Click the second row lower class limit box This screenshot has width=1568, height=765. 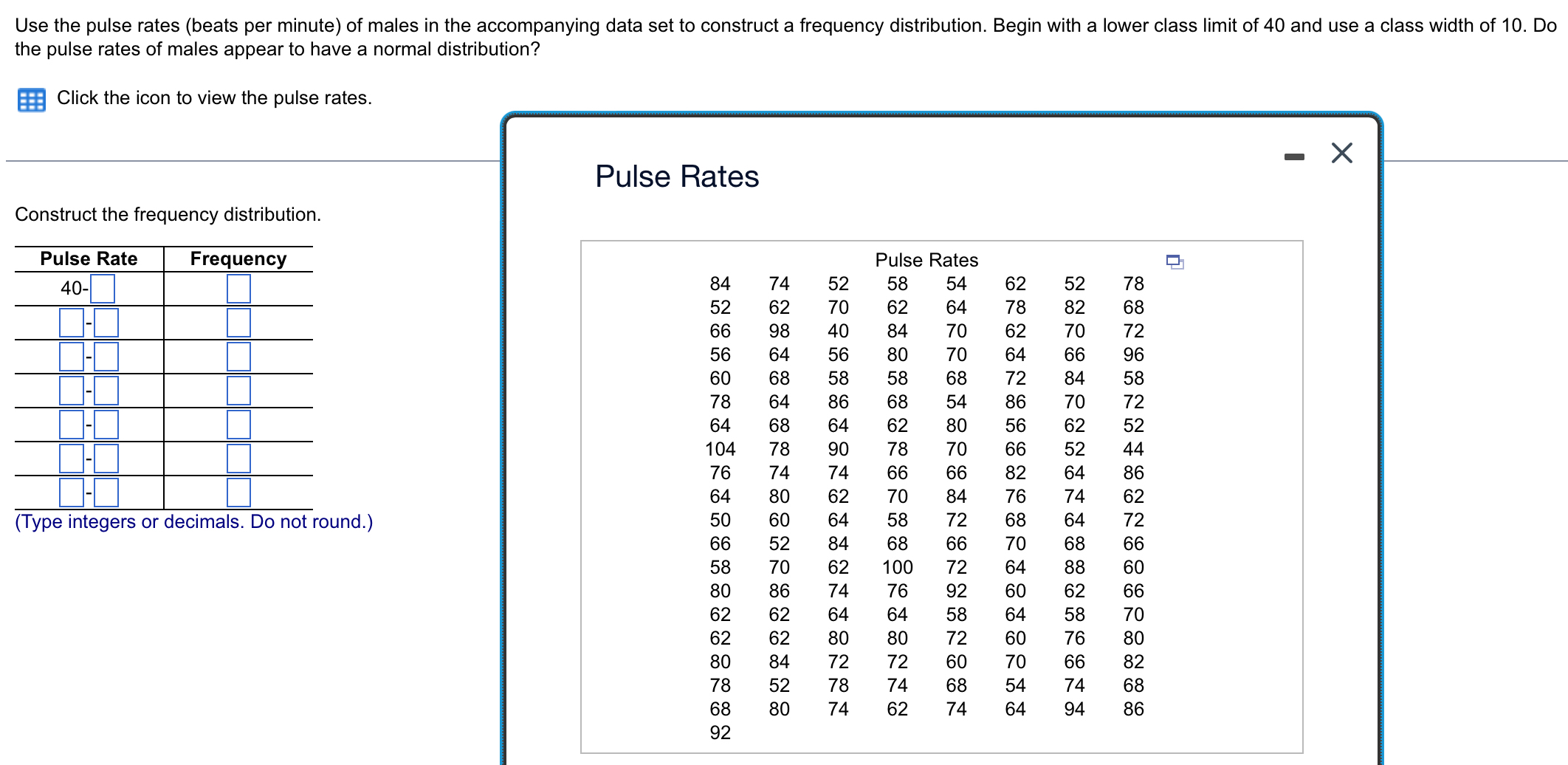point(70,322)
